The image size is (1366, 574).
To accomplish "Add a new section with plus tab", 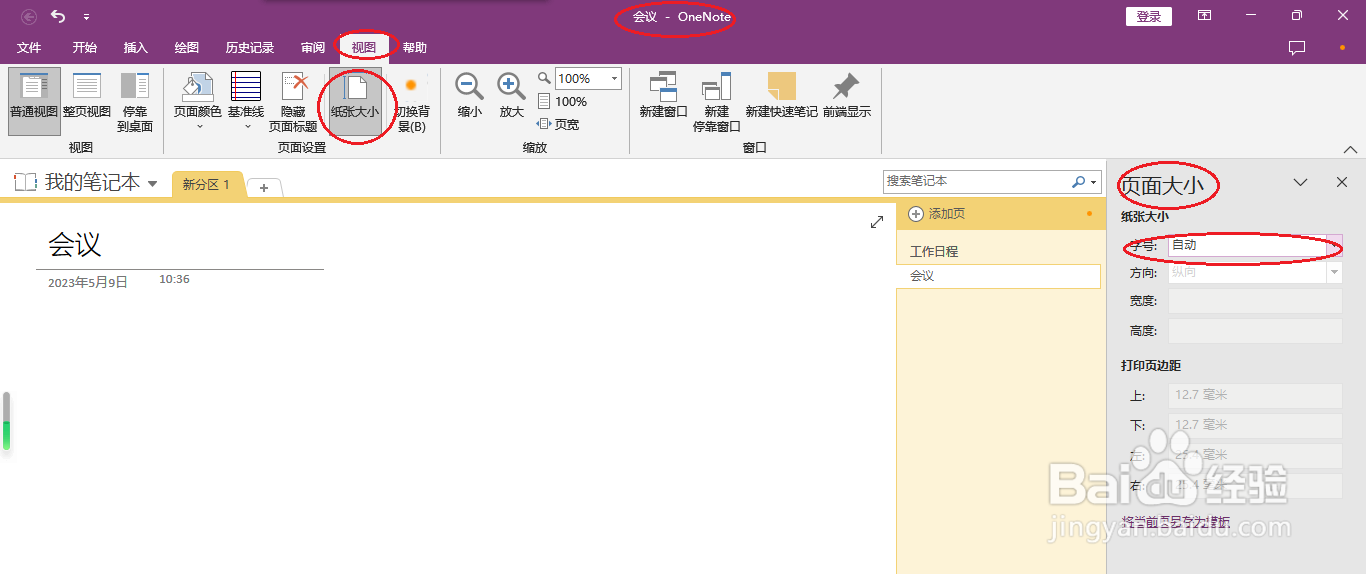I will 264,188.
